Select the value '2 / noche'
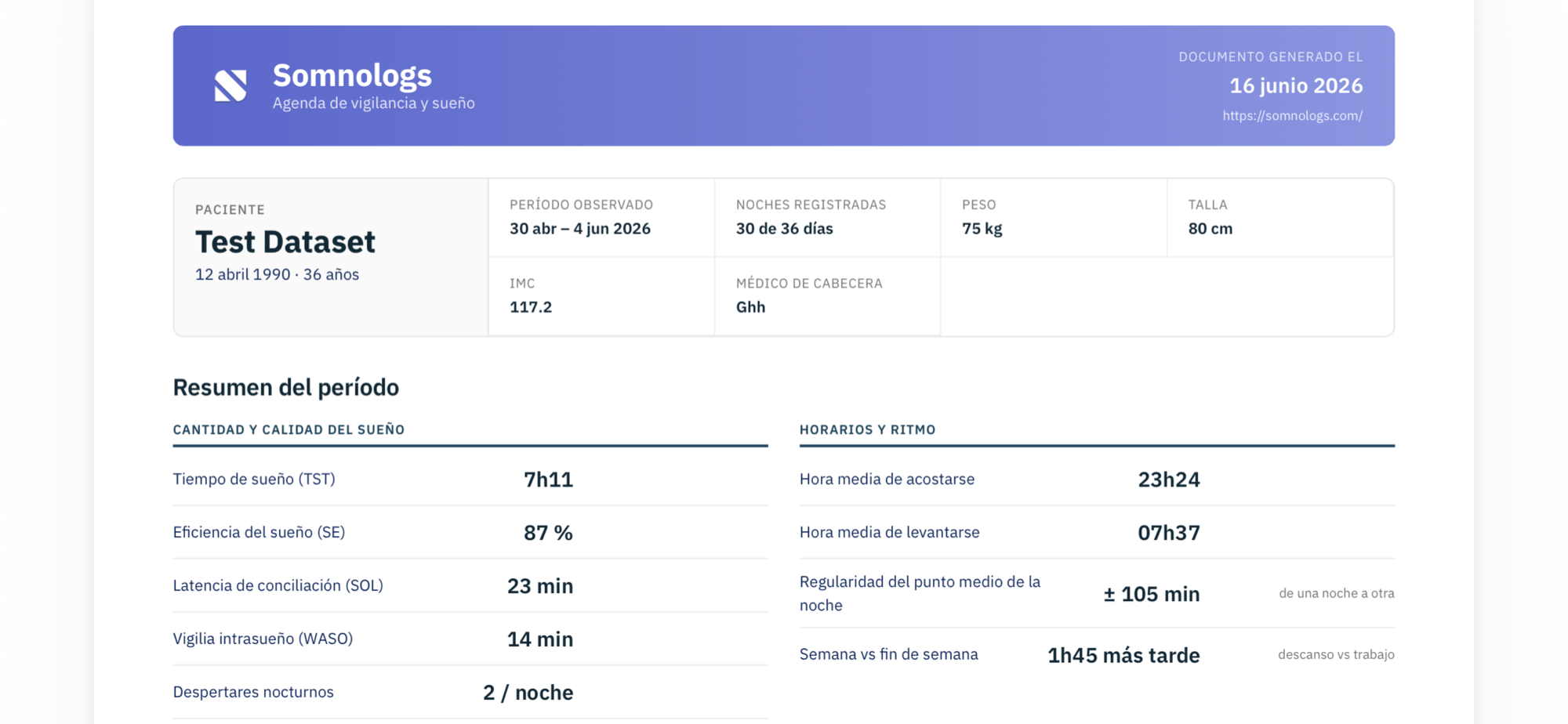The image size is (1568, 724). click(x=528, y=693)
